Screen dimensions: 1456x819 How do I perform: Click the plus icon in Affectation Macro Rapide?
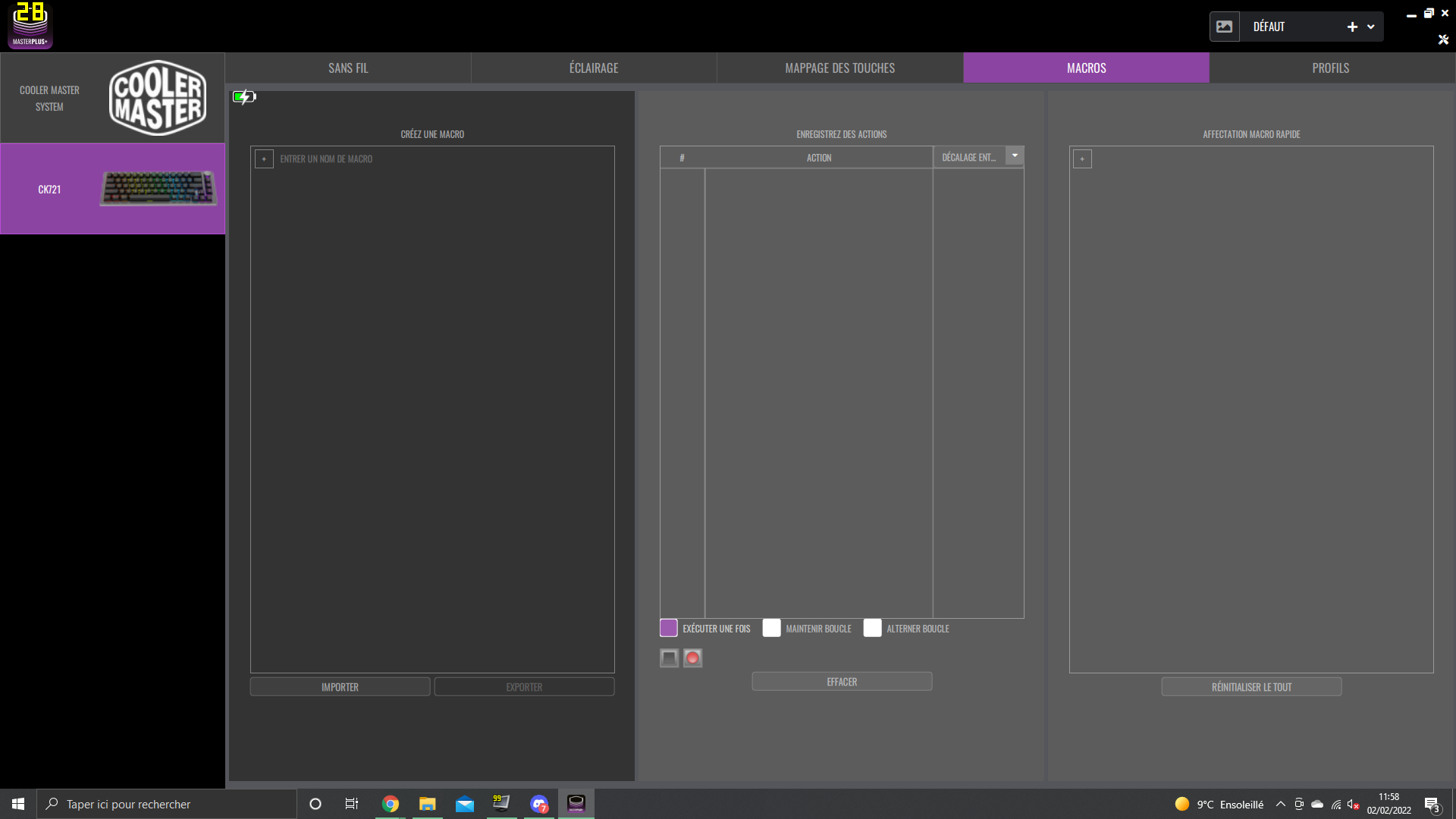click(x=1082, y=159)
